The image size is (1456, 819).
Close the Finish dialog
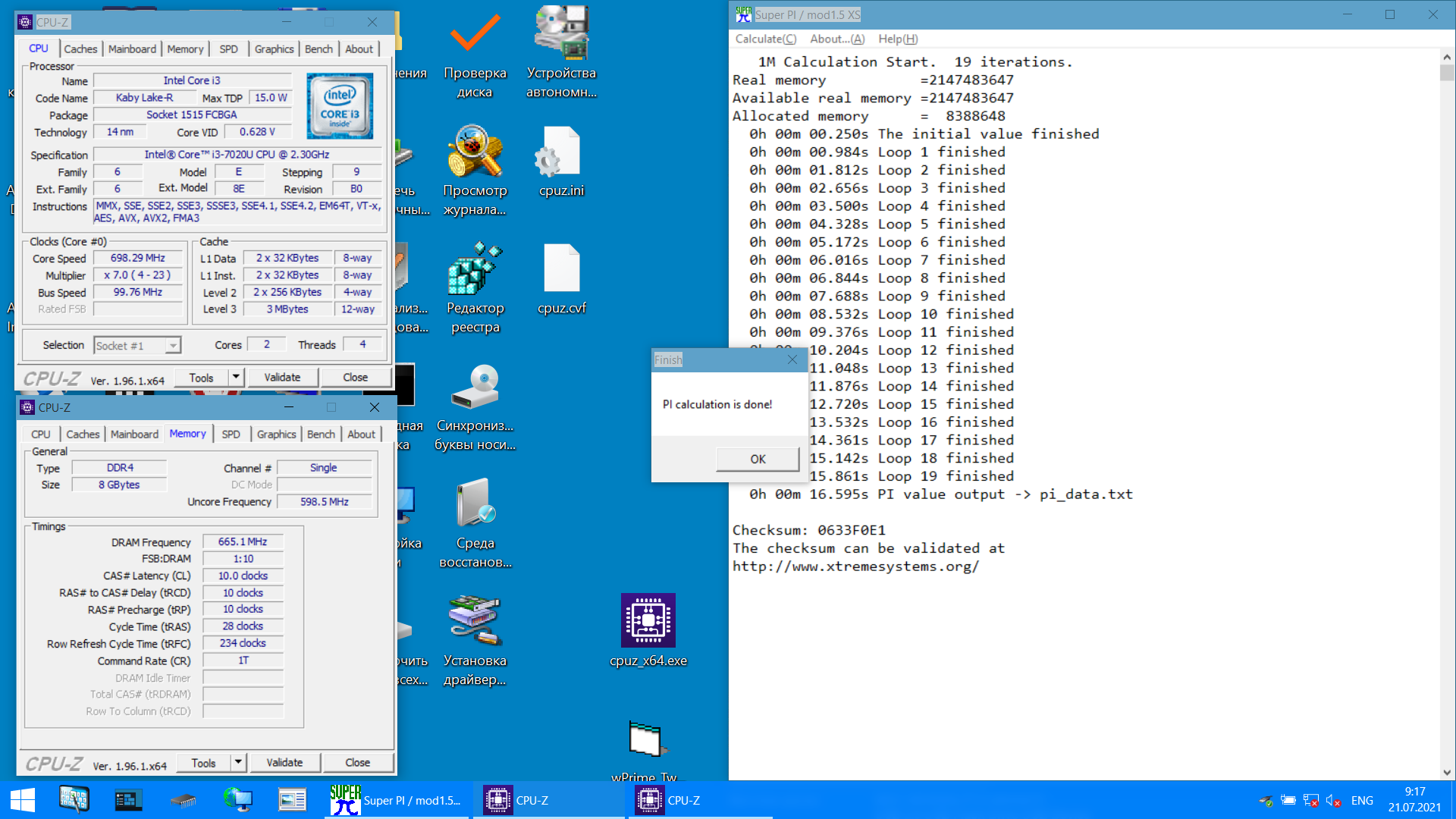792,359
